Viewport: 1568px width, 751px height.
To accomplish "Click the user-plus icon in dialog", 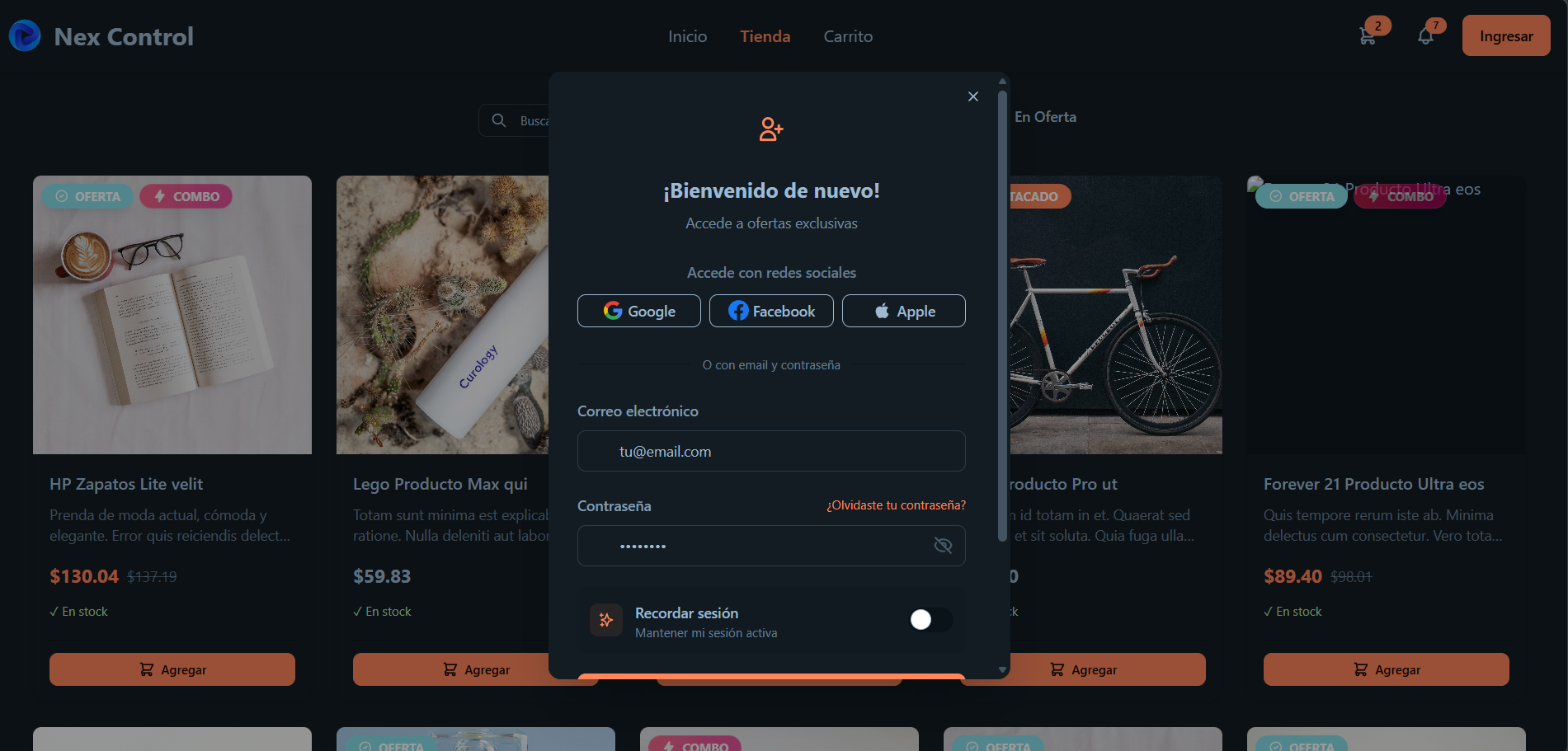I will point(771,129).
